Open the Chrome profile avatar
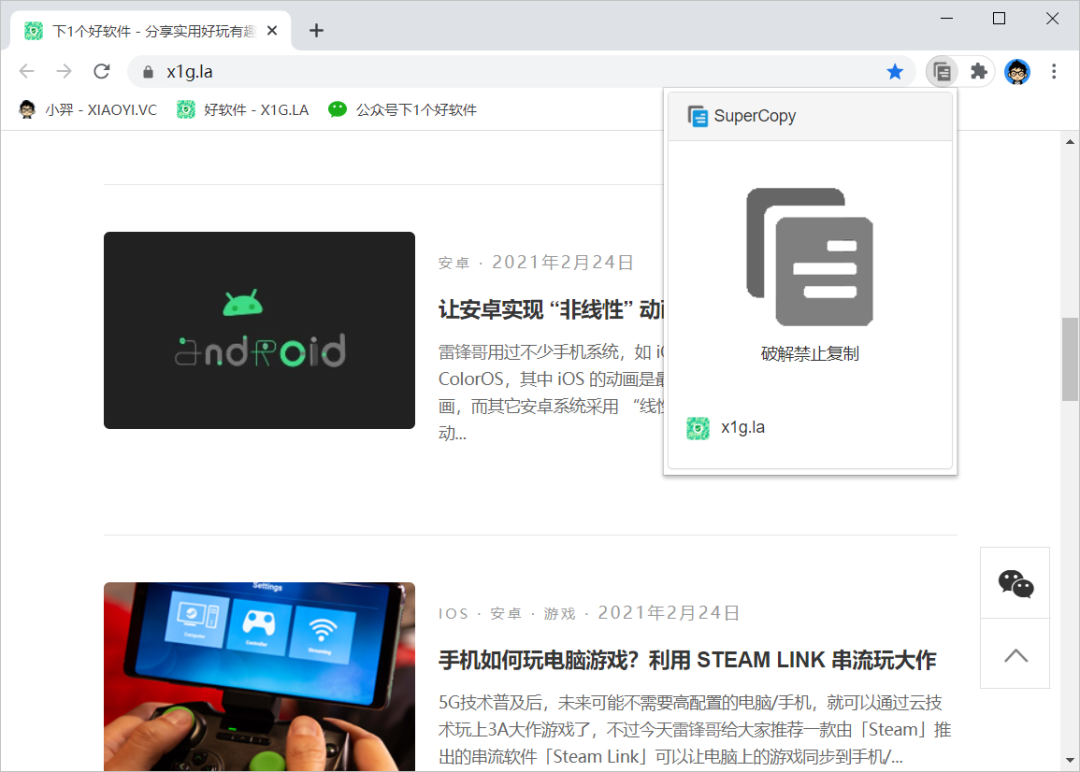This screenshot has width=1080, height=772. click(1017, 71)
